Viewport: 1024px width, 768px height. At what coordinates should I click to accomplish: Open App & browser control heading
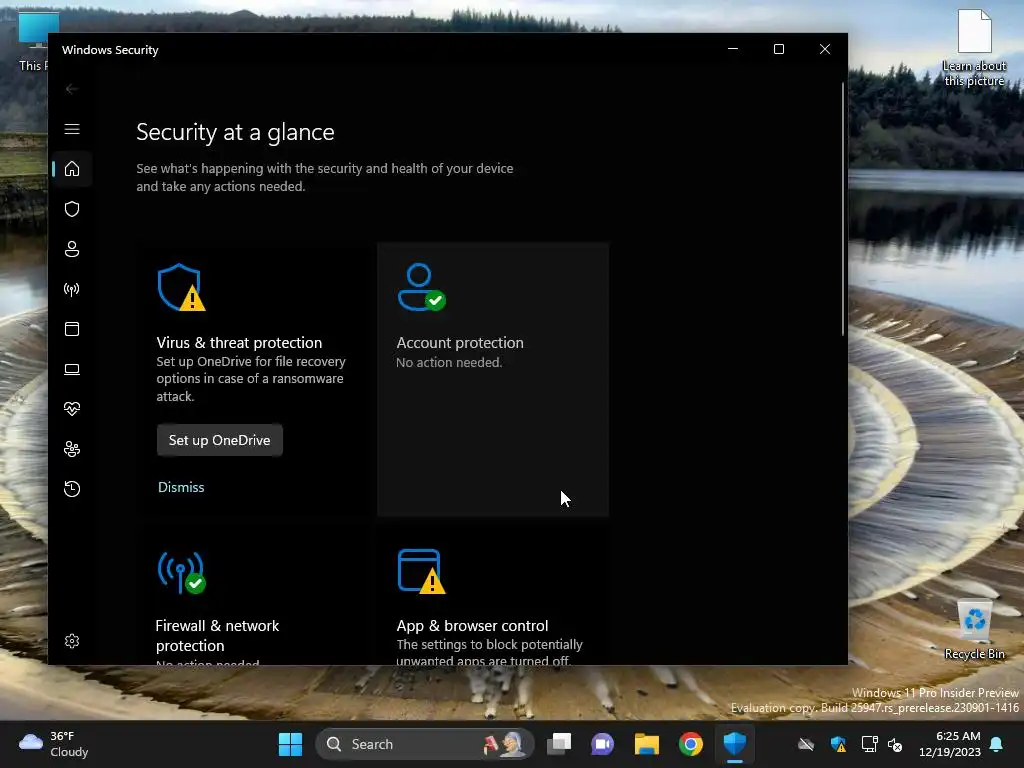tap(472, 626)
